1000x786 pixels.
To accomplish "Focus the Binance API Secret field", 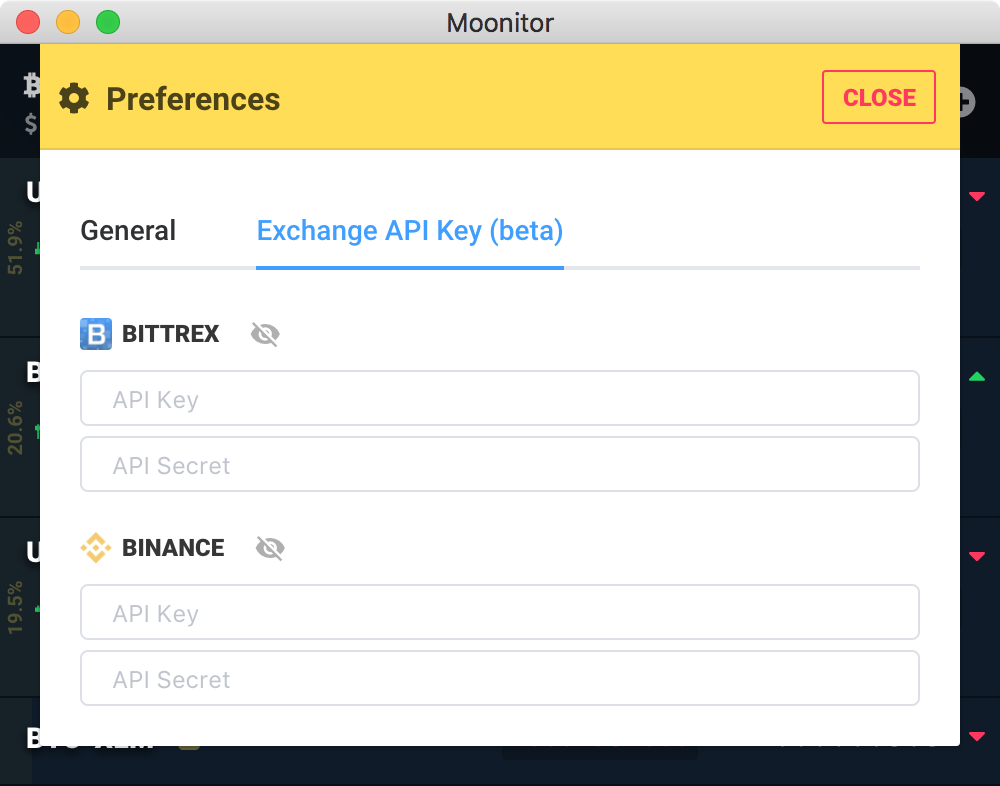I will [500, 678].
